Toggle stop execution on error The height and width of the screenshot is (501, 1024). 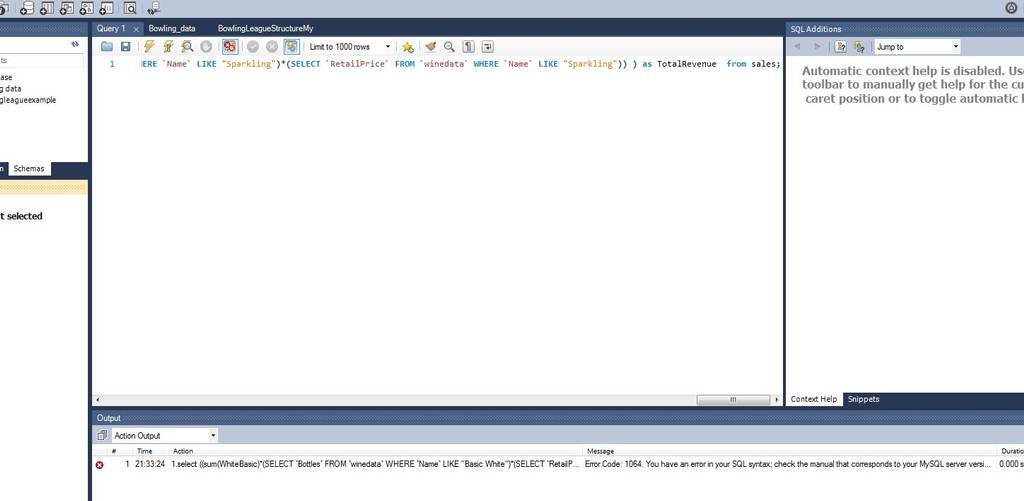[229, 47]
